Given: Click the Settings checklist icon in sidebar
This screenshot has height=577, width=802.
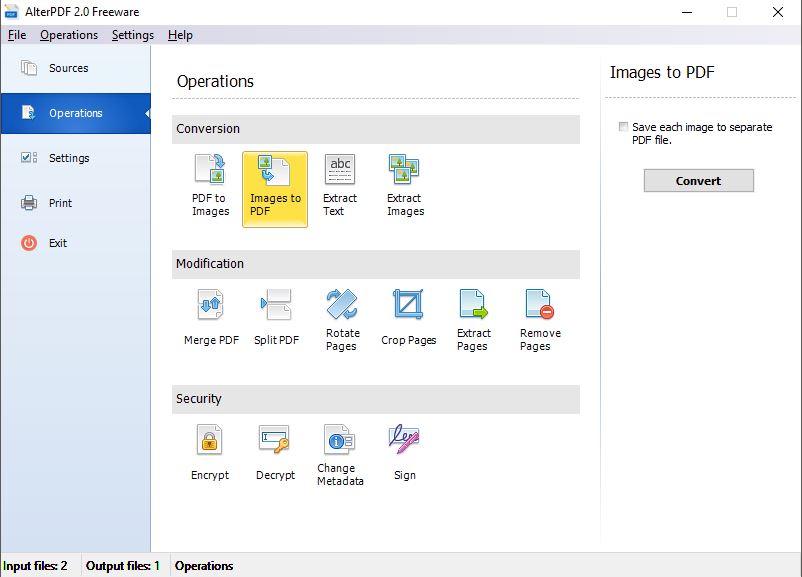Looking at the screenshot, I should click(29, 158).
